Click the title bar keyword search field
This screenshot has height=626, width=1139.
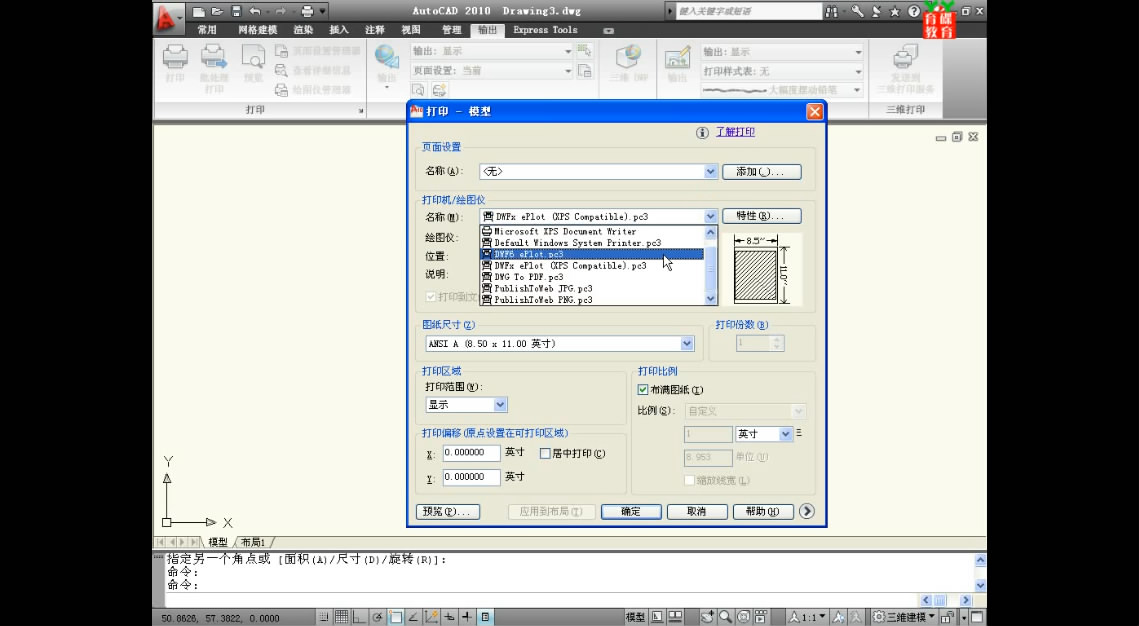748,12
